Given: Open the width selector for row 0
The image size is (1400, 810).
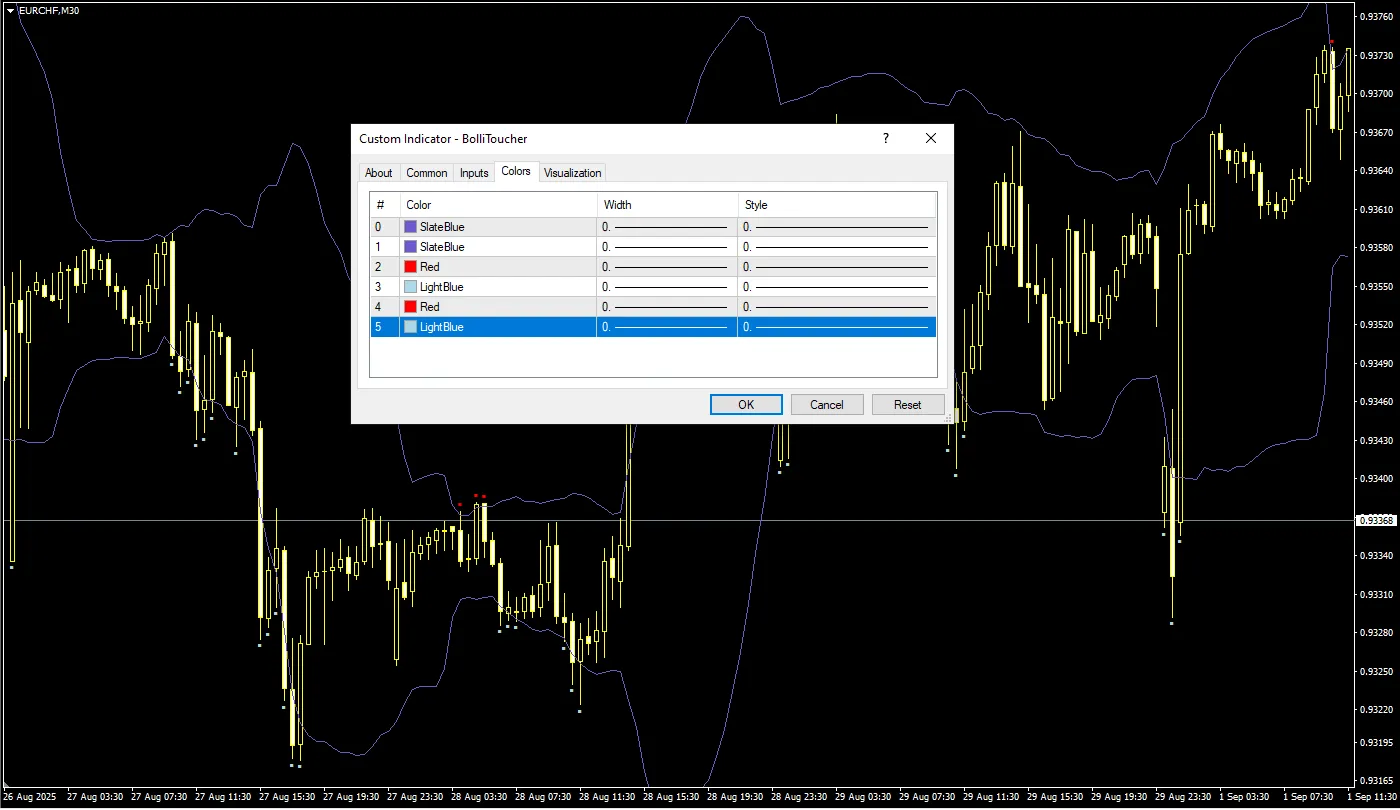Looking at the screenshot, I should point(667,227).
